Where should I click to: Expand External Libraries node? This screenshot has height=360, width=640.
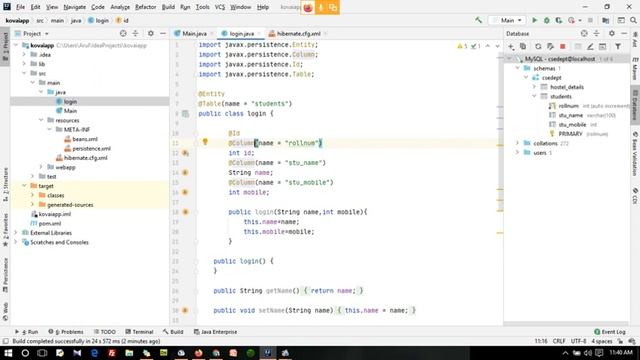tap(16, 233)
